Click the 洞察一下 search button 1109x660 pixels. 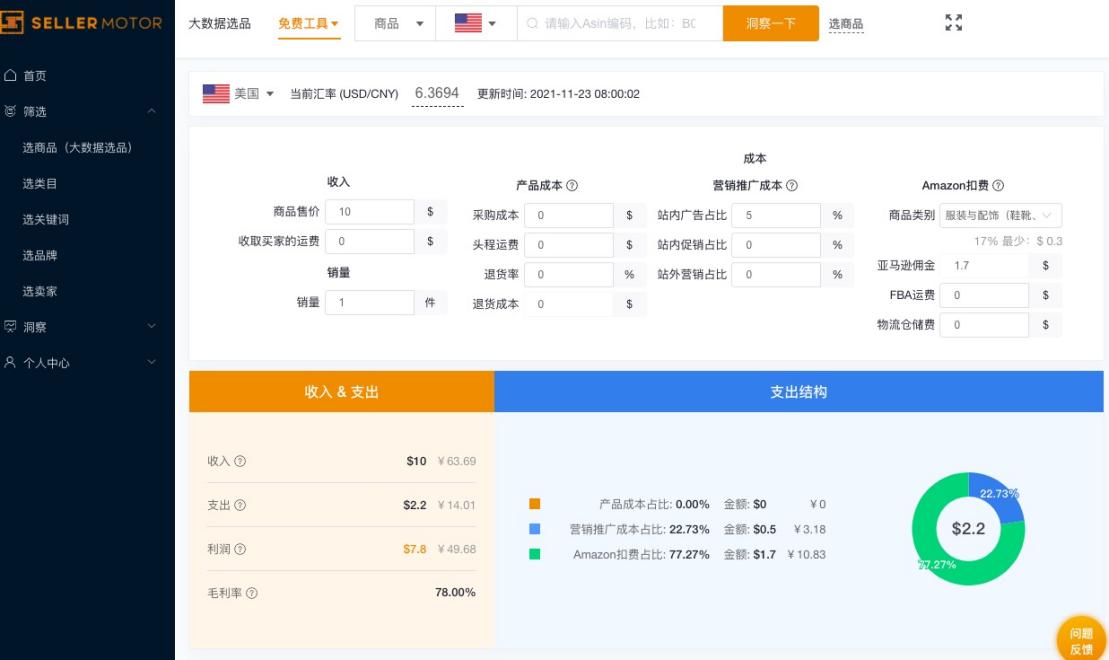770,23
